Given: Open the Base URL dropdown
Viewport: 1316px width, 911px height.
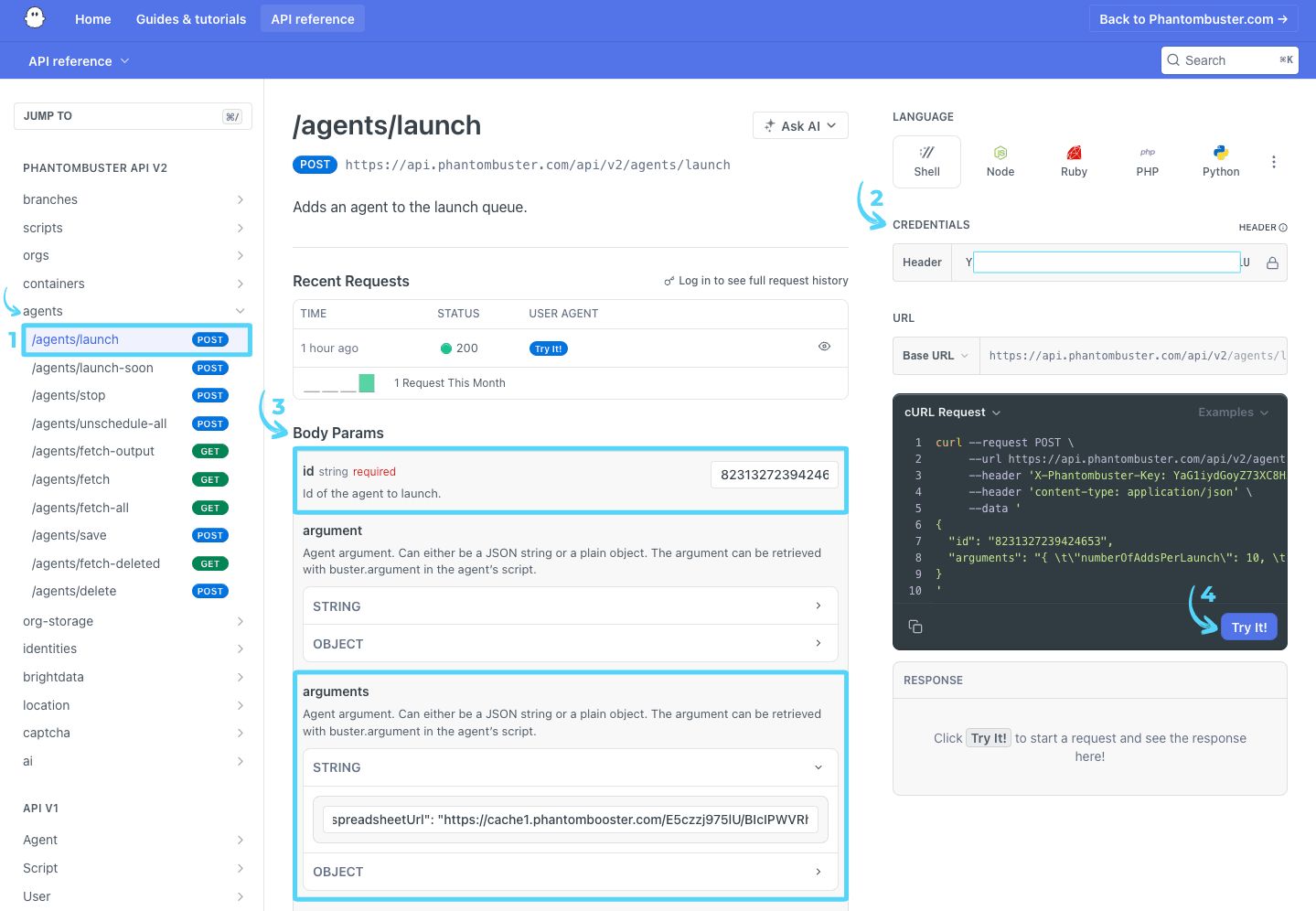Looking at the screenshot, I should click(936, 356).
